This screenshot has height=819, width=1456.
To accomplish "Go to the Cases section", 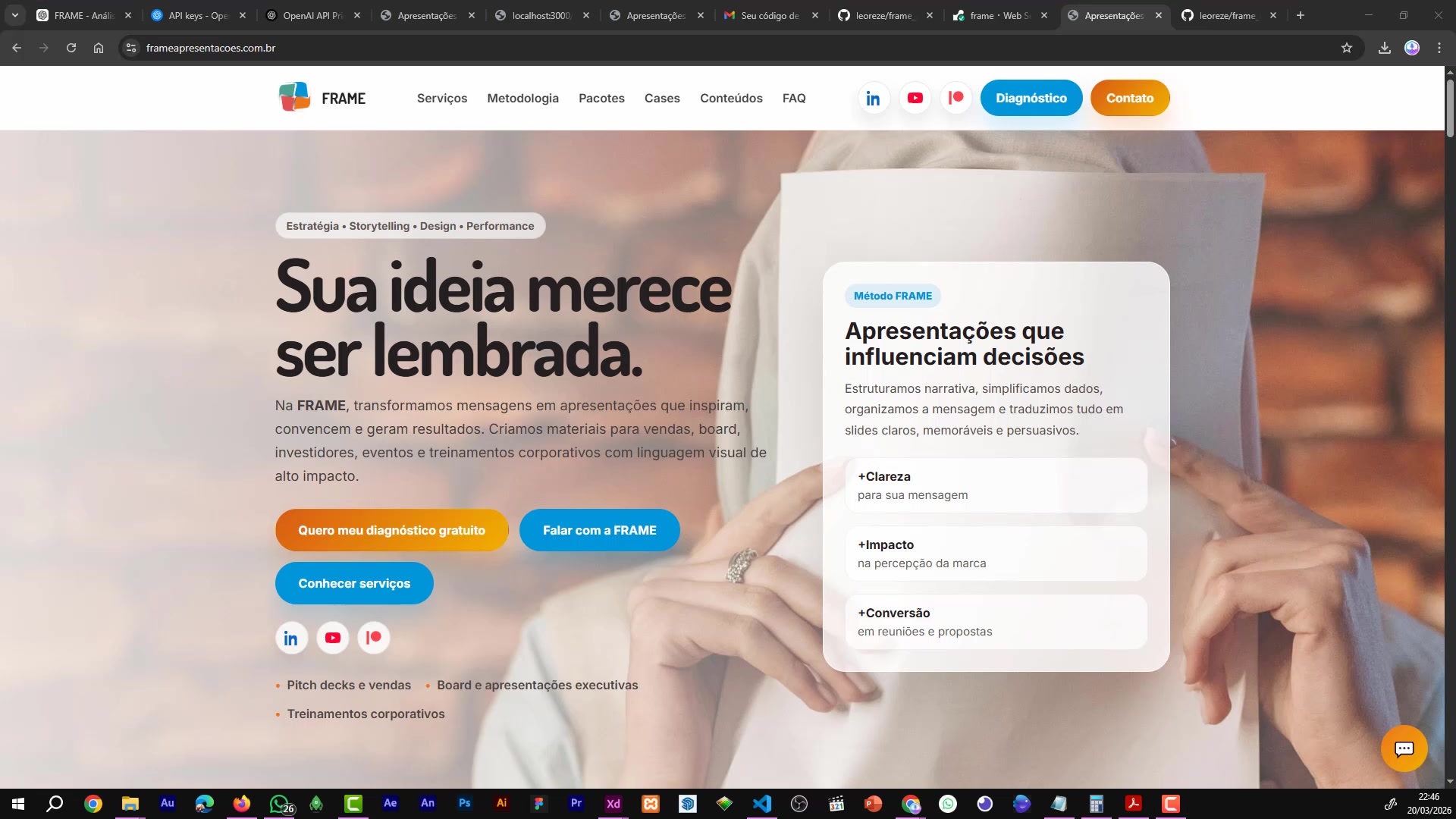I will click(x=662, y=99).
